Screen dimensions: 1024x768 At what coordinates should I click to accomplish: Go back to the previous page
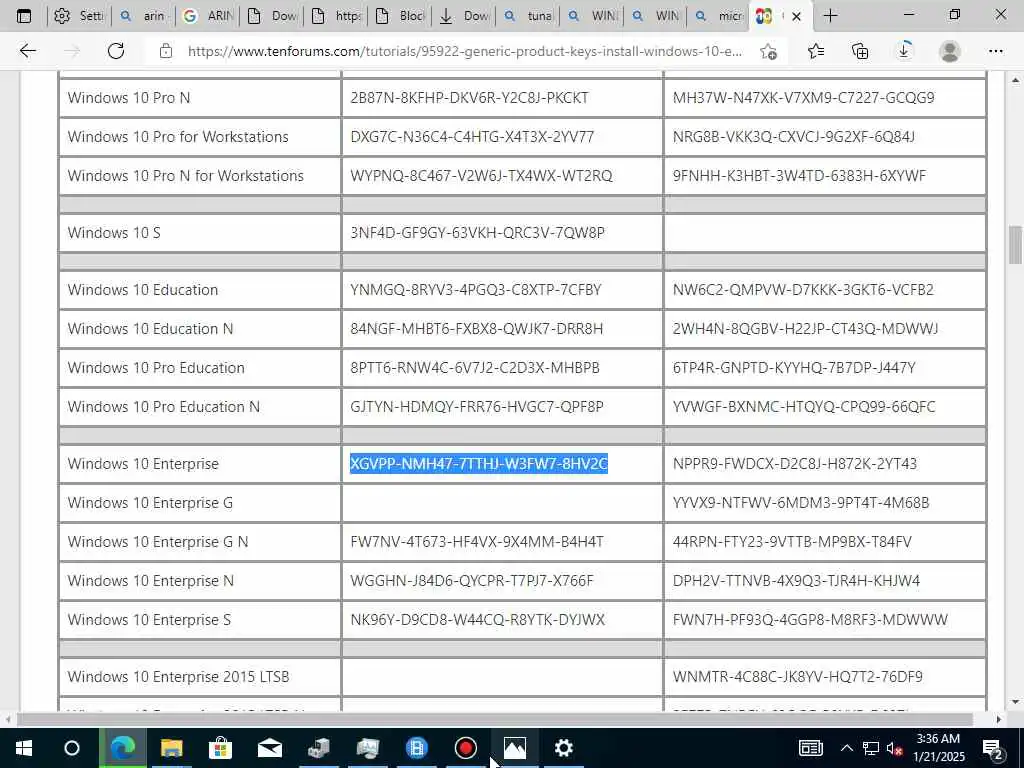point(27,51)
